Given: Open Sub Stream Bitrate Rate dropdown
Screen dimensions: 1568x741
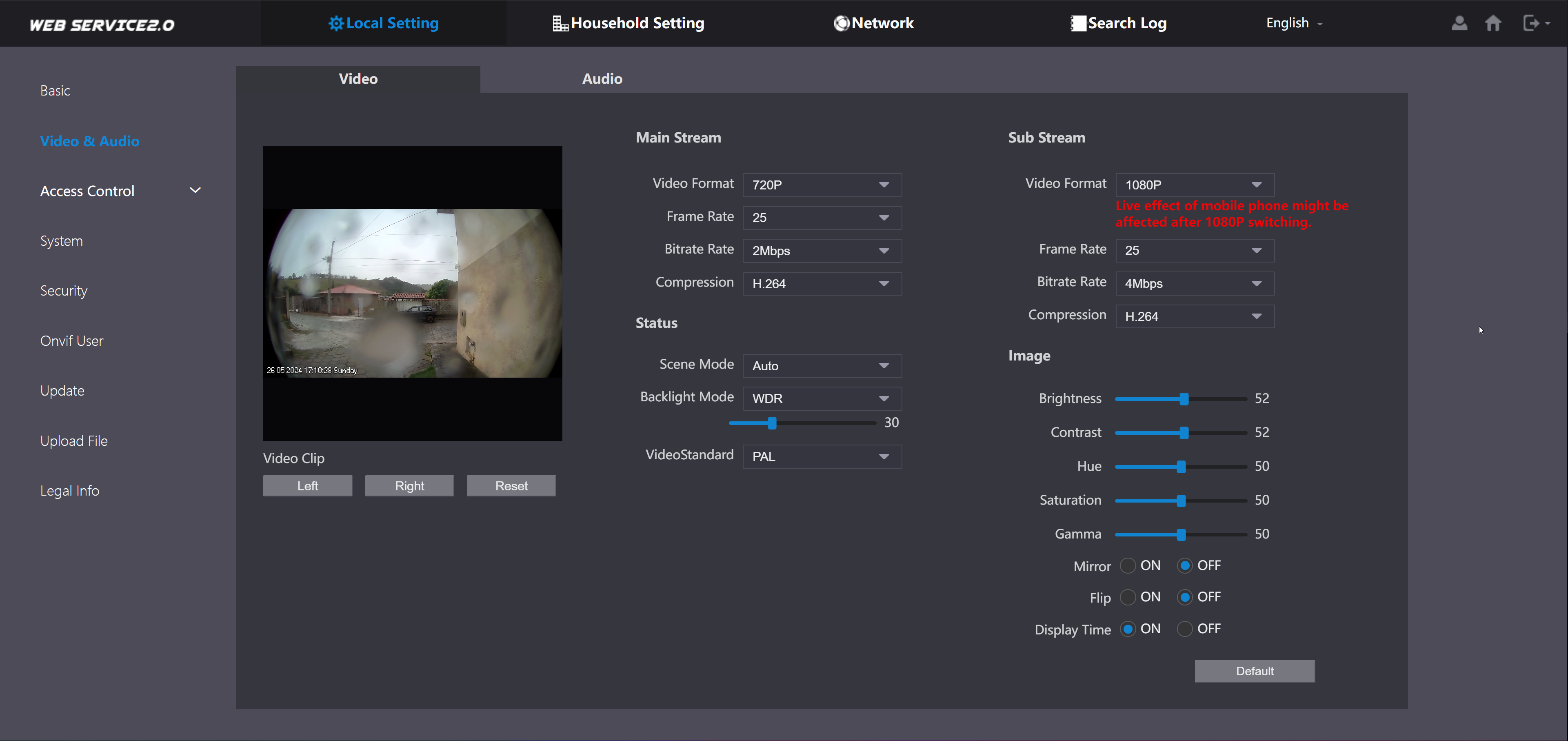Looking at the screenshot, I should point(1194,284).
